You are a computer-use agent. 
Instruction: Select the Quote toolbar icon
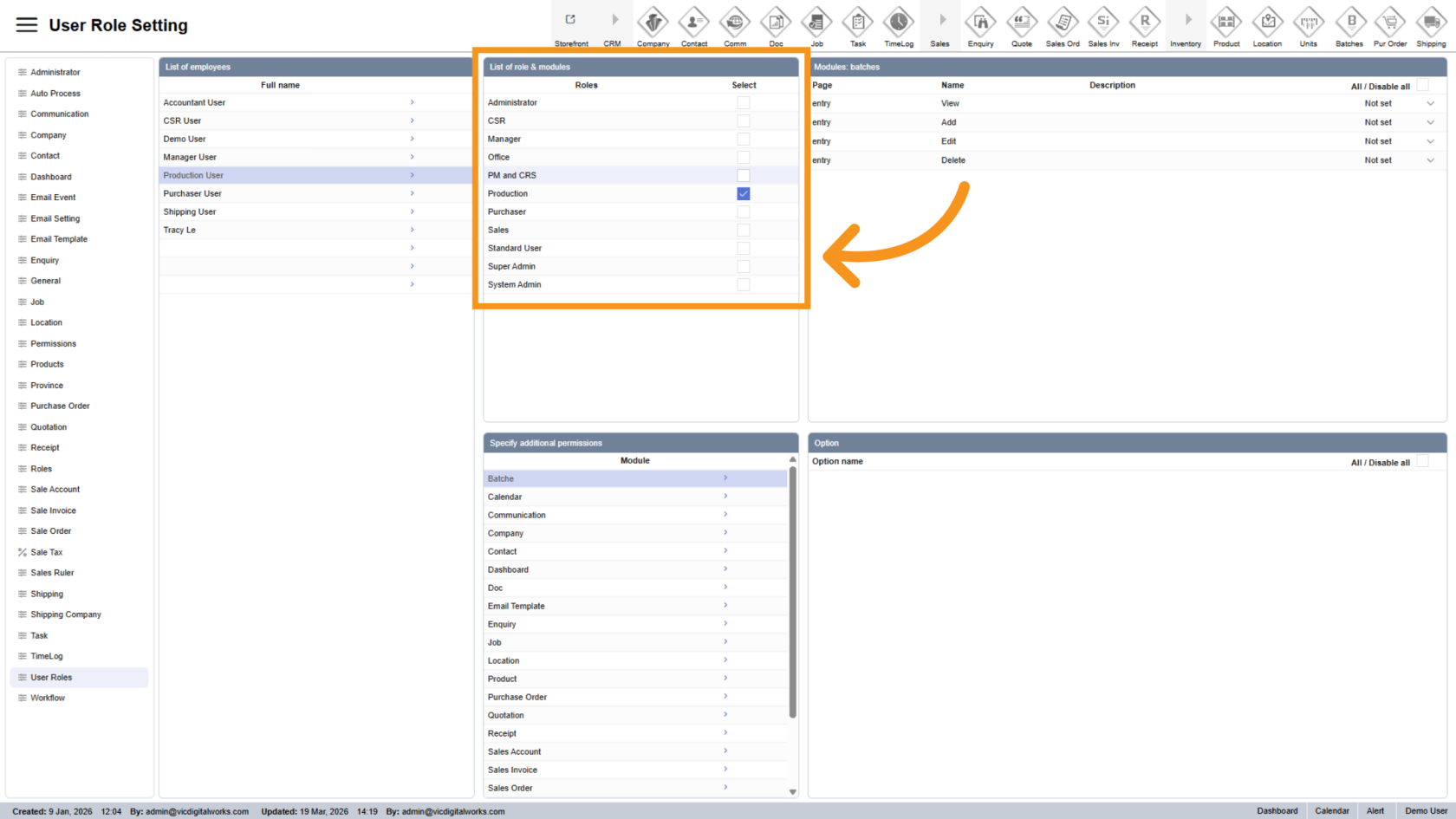[x=1022, y=23]
